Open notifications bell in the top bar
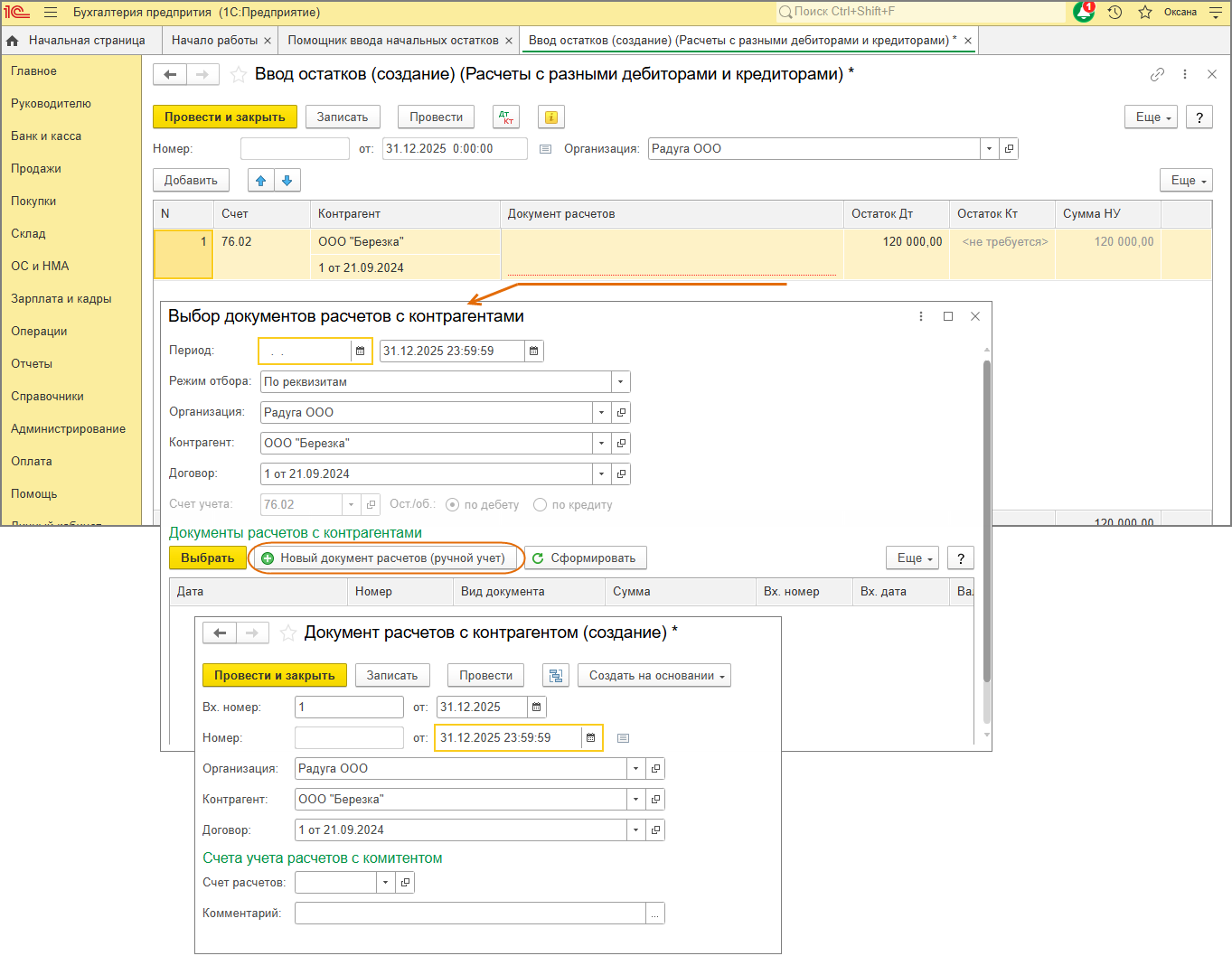1232x956 pixels. [1084, 13]
